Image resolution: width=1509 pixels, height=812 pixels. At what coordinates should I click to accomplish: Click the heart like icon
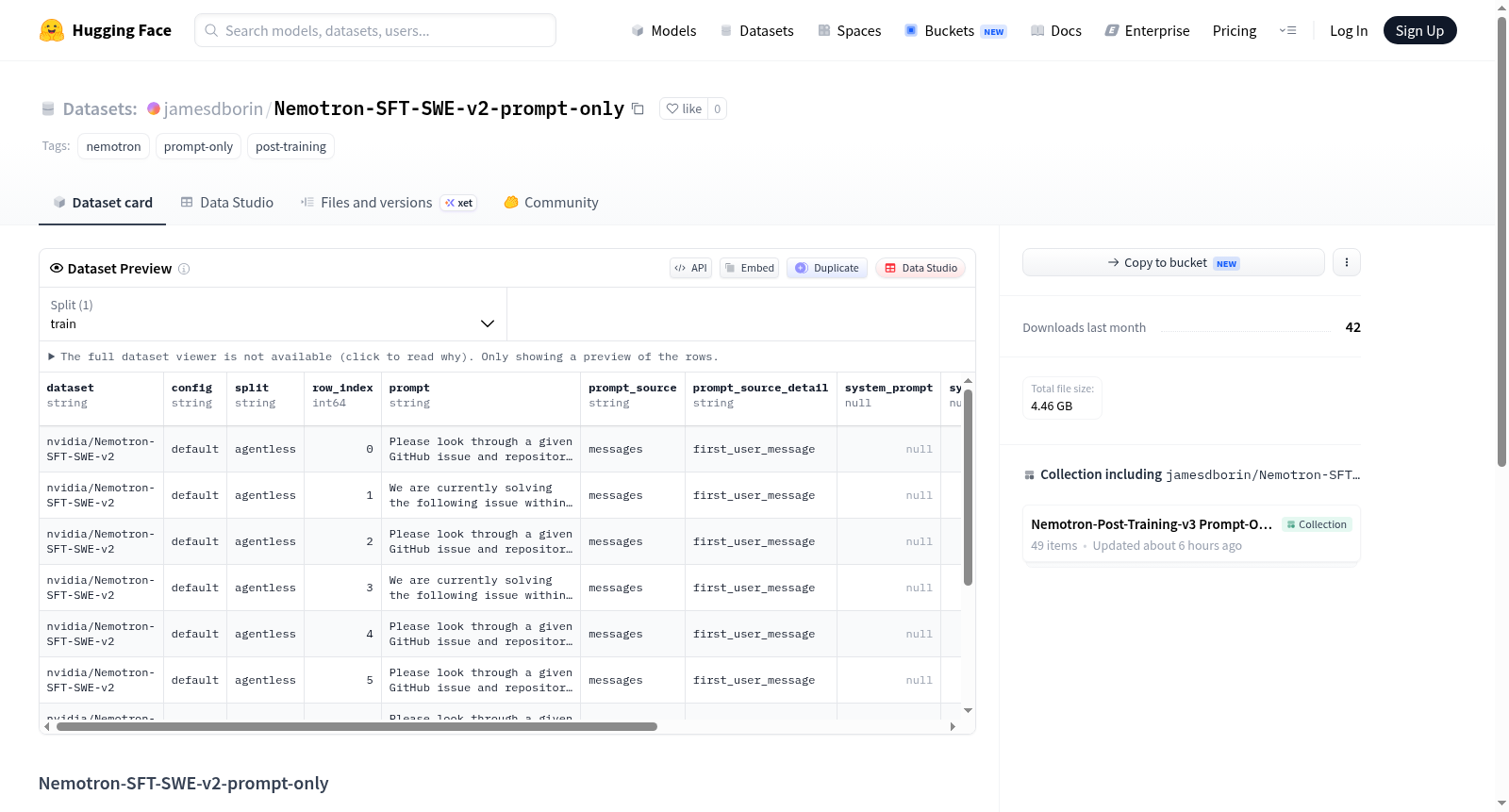click(672, 108)
